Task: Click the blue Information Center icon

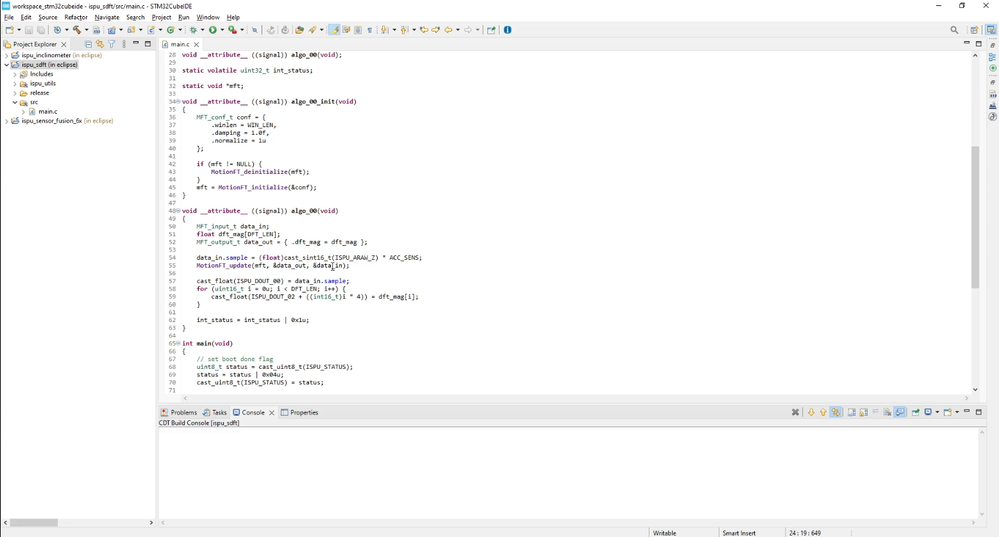Action: 508,30
